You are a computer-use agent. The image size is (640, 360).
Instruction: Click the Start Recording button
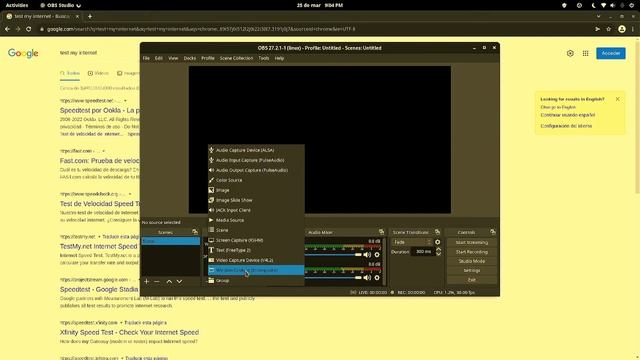pyautogui.click(x=471, y=252)
